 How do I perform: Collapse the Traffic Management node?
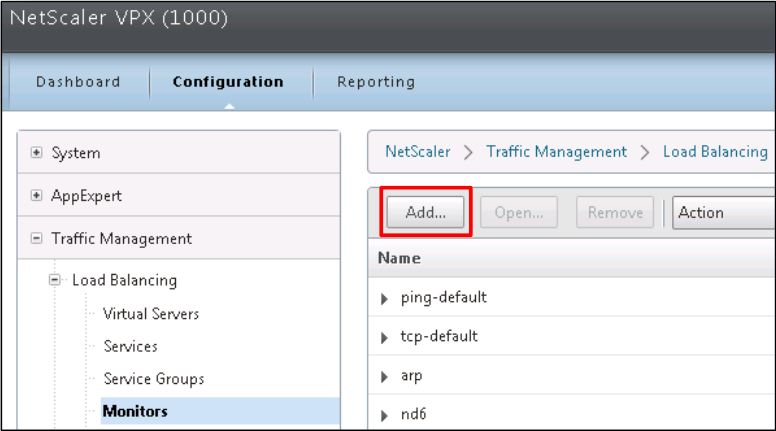(37, 239)
